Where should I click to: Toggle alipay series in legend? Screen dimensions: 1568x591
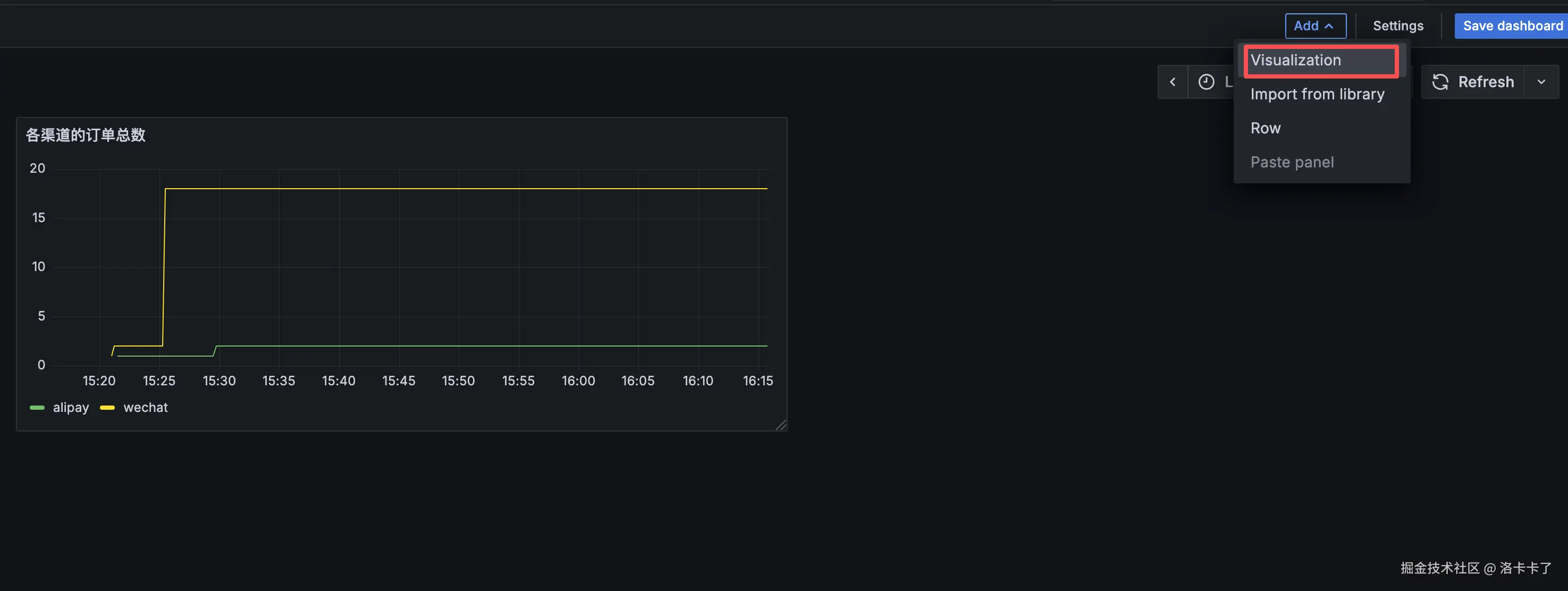[x=71, y=407]
